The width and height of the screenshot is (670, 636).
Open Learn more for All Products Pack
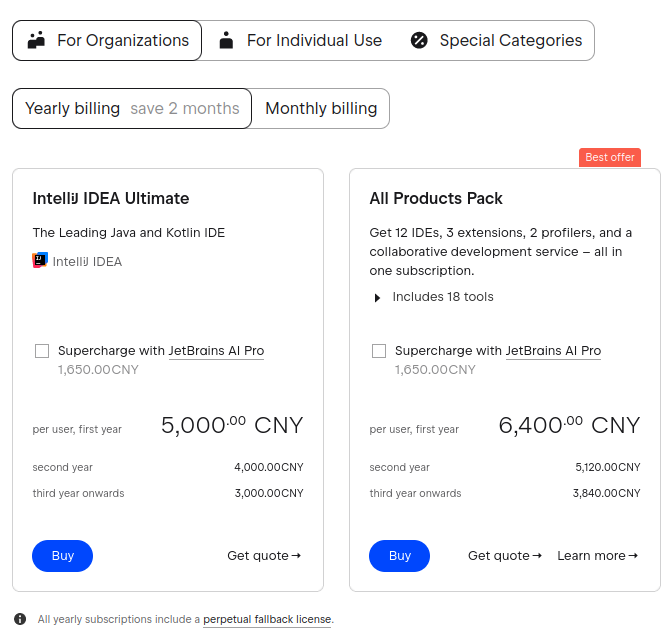[597, 556]
